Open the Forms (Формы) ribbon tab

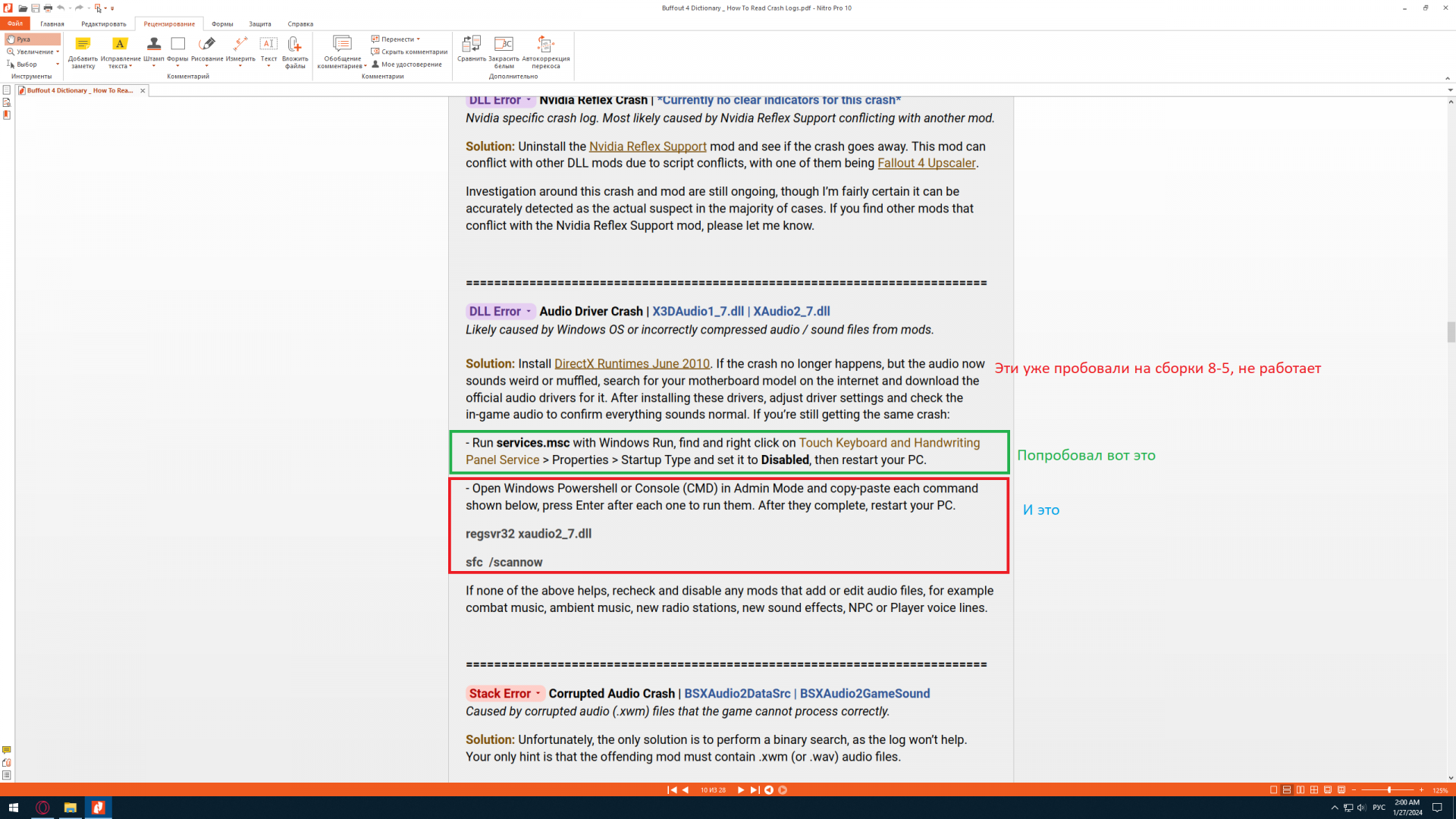tap(222, 24)
